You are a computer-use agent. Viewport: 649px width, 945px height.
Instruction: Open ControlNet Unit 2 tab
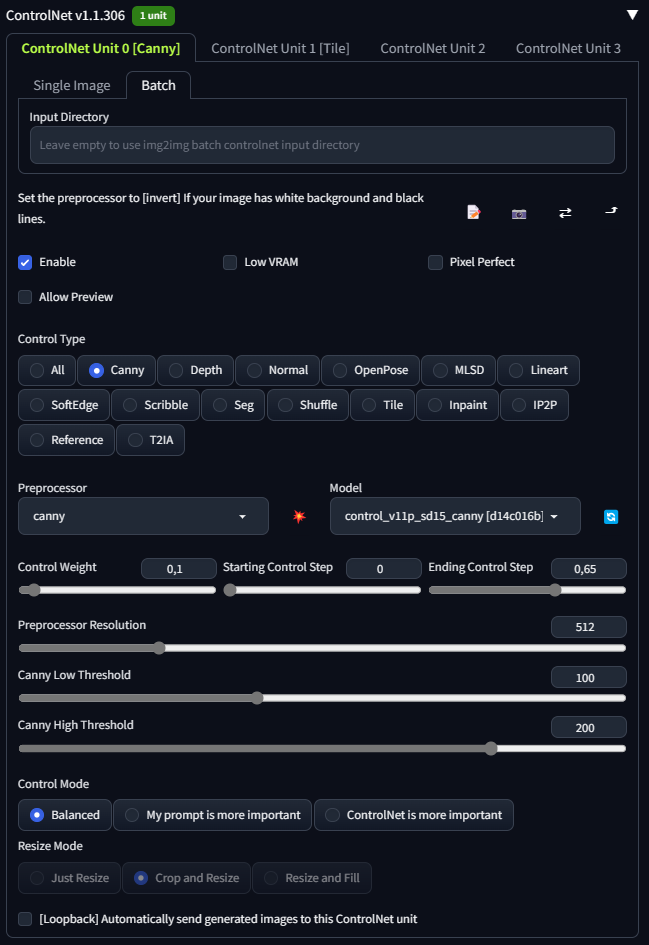click(x=433, y=48)
